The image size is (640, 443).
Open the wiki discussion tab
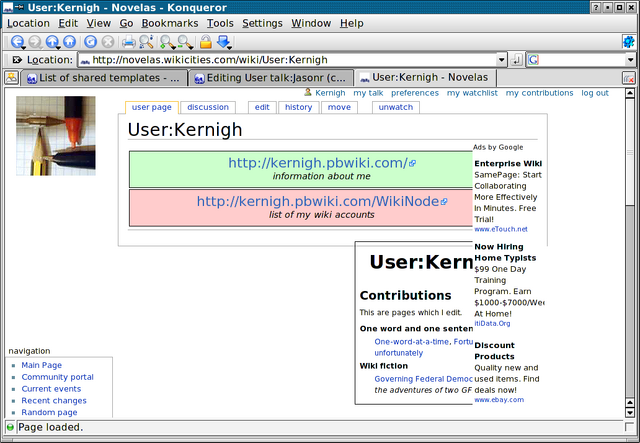208,107
